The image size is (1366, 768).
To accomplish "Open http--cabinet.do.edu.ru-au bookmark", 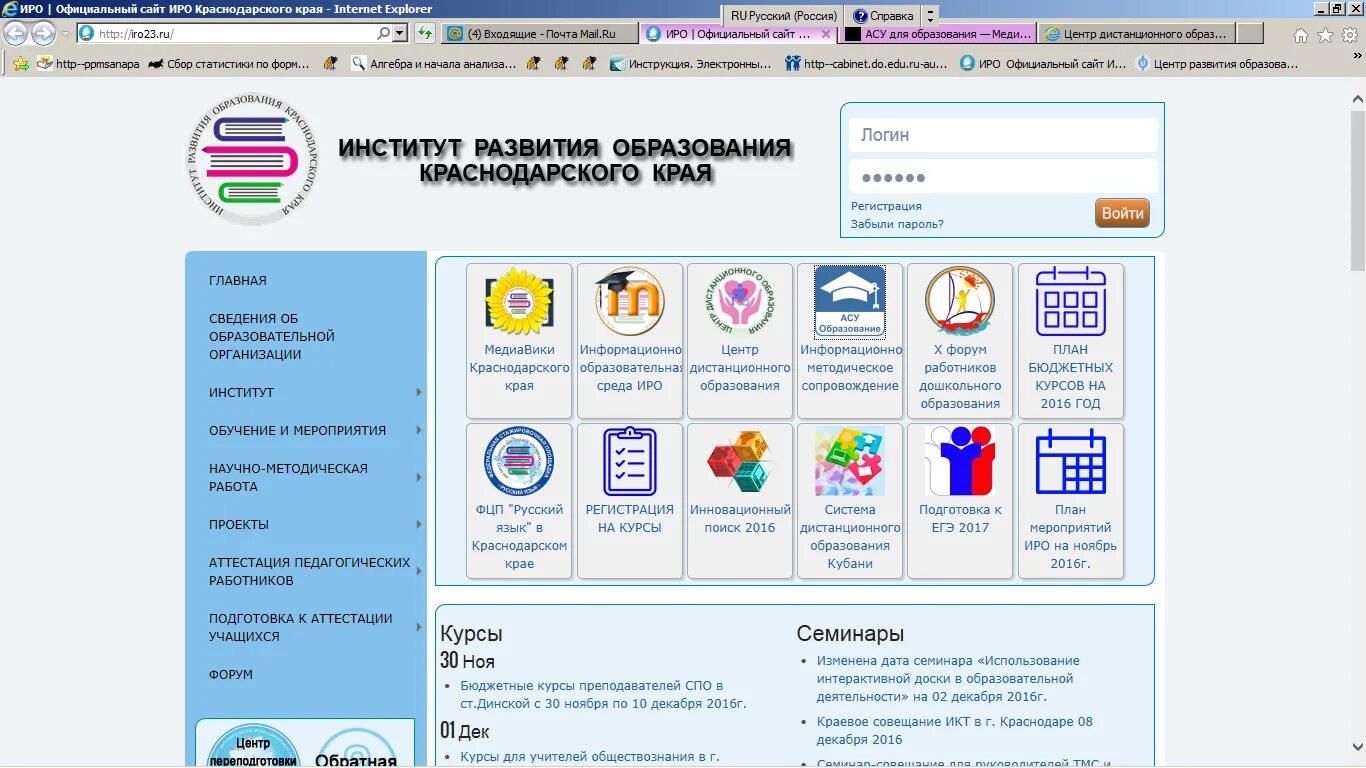I will [x=866, y=63].
